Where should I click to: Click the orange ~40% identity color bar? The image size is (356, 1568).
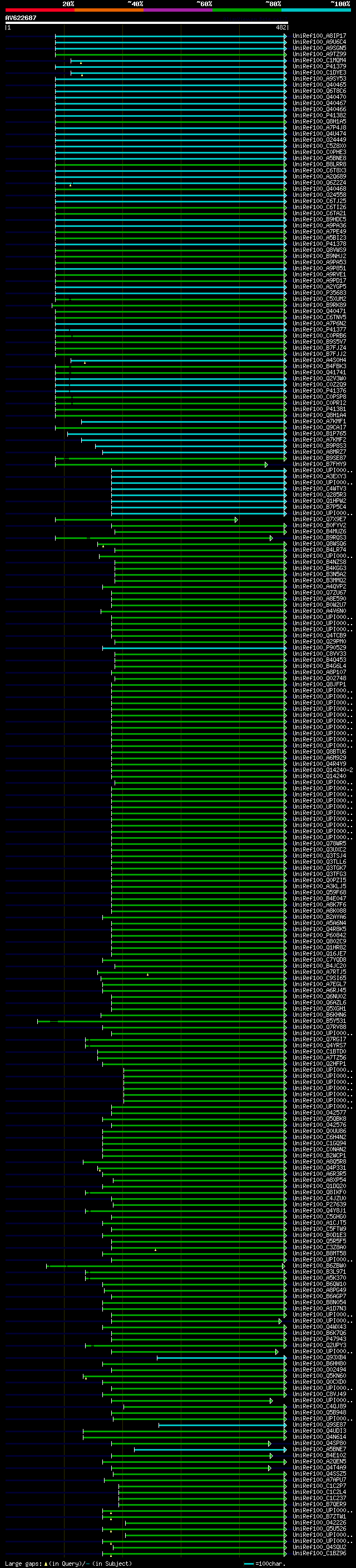pos(109,10)
